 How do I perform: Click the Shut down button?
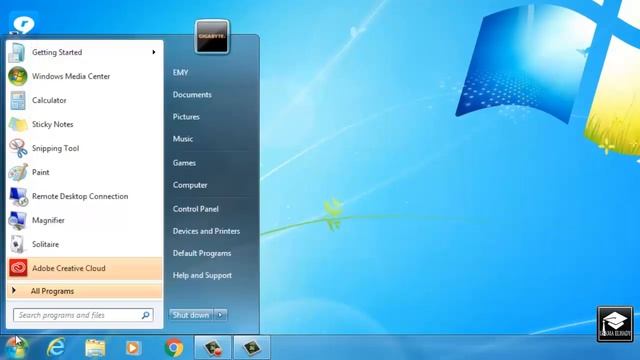(x=191, y=315)
